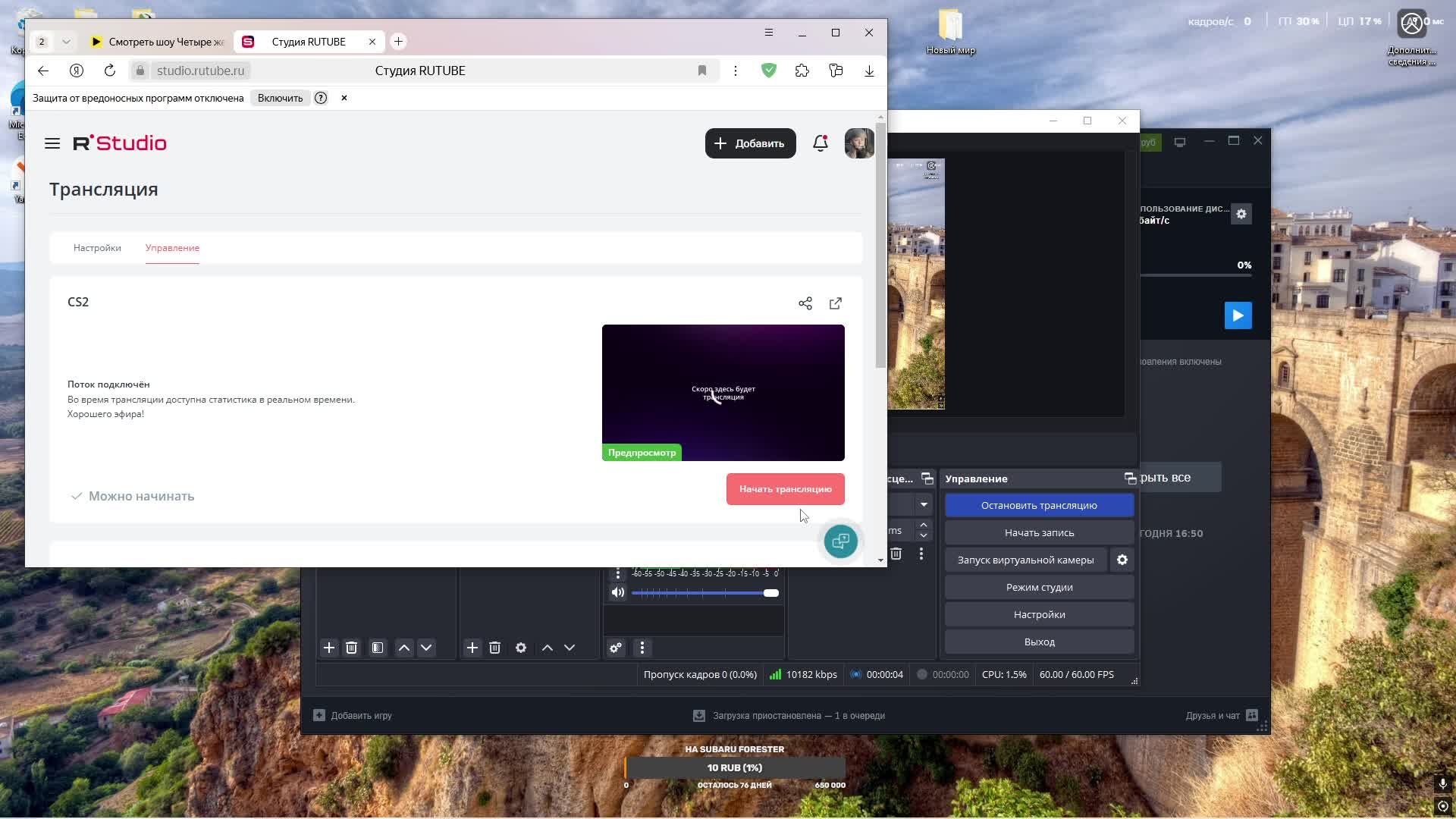Go back in the browser
The width and height of the screenshot is (1456, 819).
[x=43, y=71]
